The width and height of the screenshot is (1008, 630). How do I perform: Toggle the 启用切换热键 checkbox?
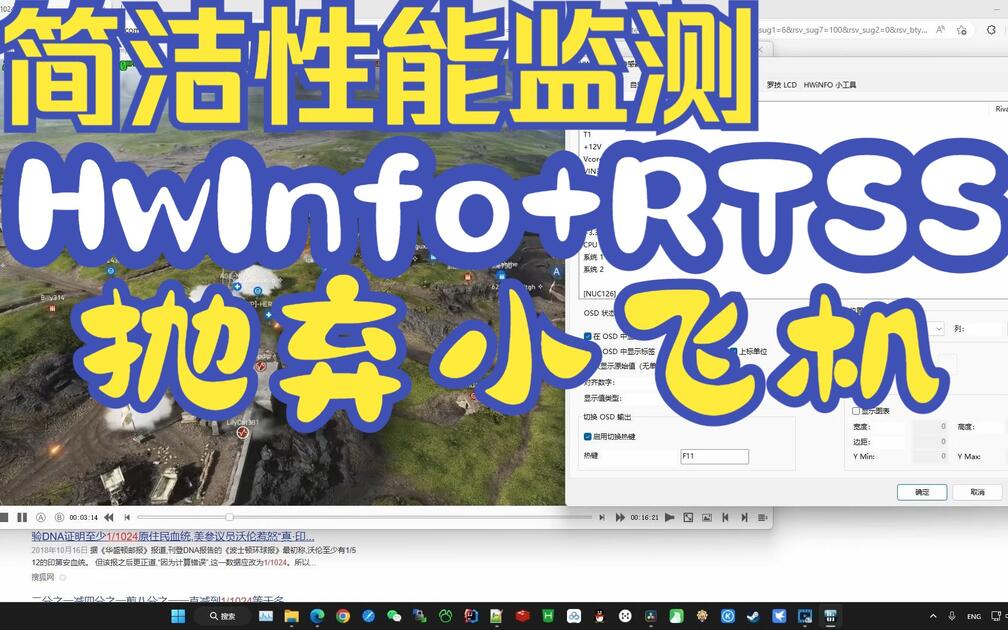coord(587,436)
